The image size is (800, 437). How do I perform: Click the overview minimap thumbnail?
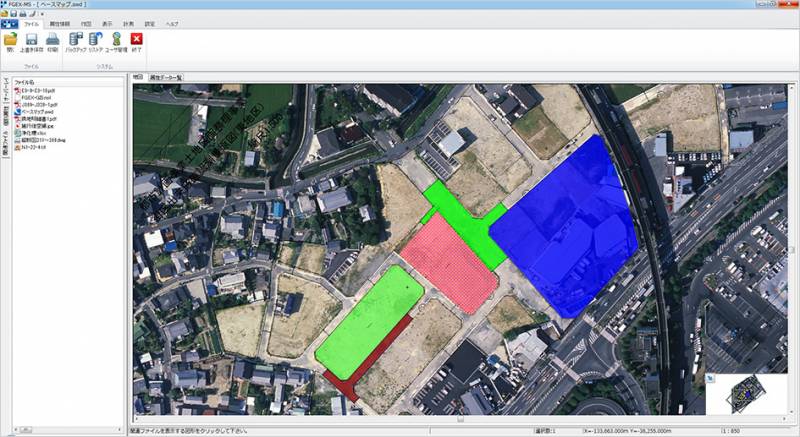744,394
